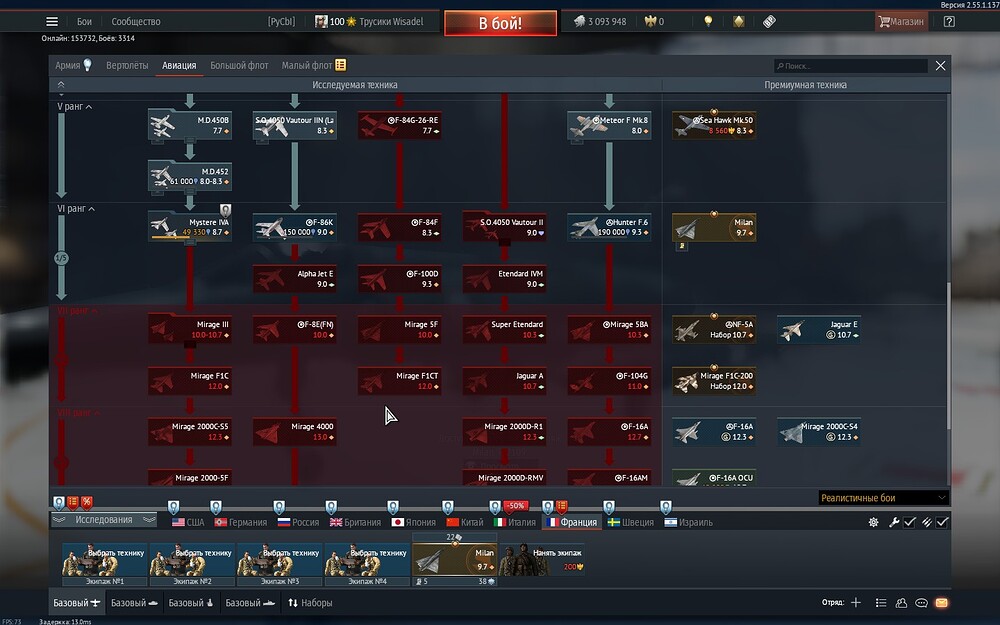Open the chat bubble icon
This screenshot has height=625, width=1000.
click(x=921, y=603)
